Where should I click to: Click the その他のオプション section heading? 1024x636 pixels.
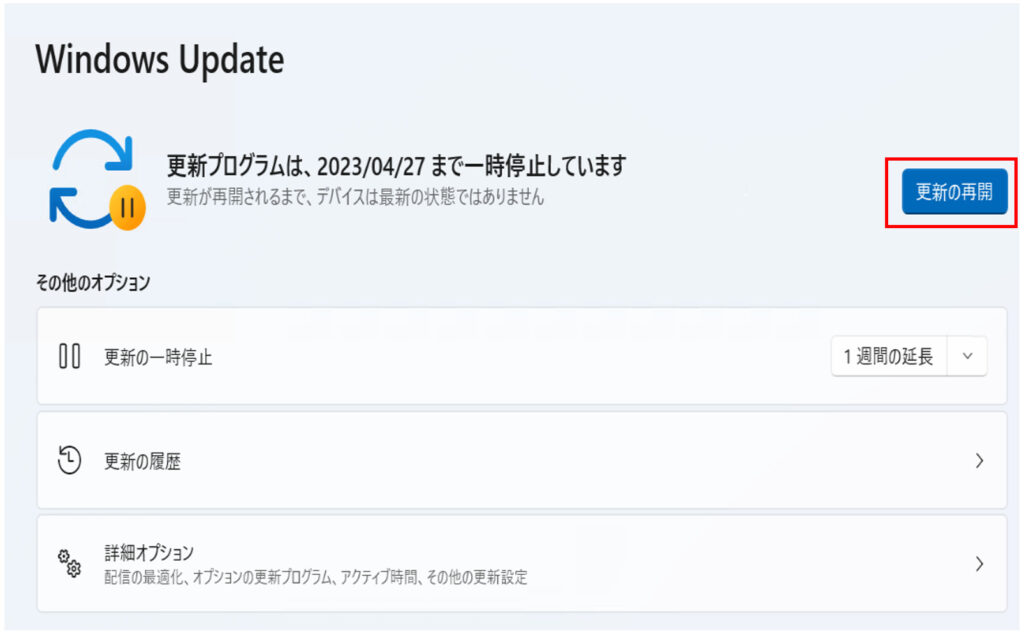[x=93, y=283]
